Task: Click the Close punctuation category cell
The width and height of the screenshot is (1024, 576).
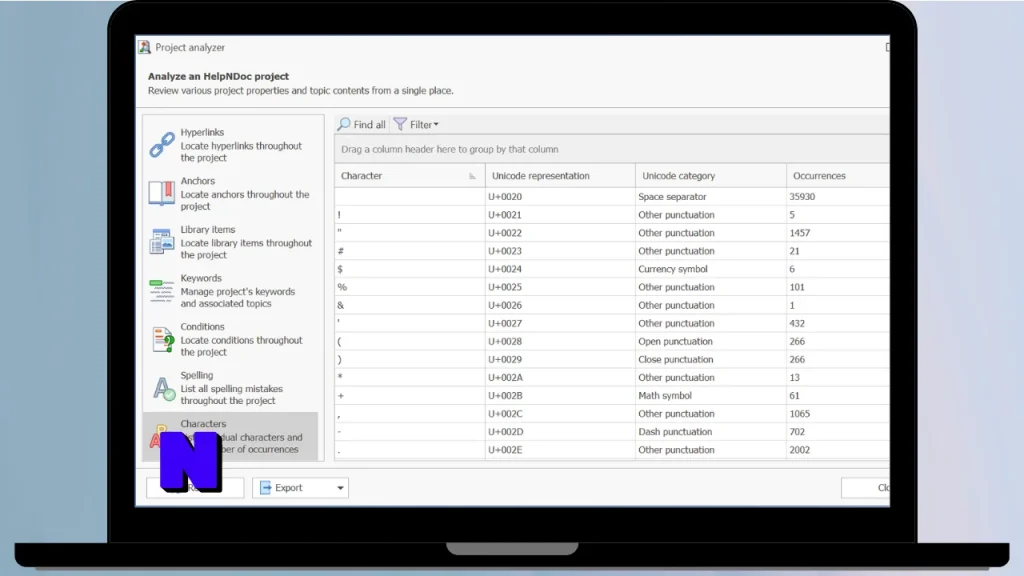Action: pyautogui.click(x=711, y=359)
